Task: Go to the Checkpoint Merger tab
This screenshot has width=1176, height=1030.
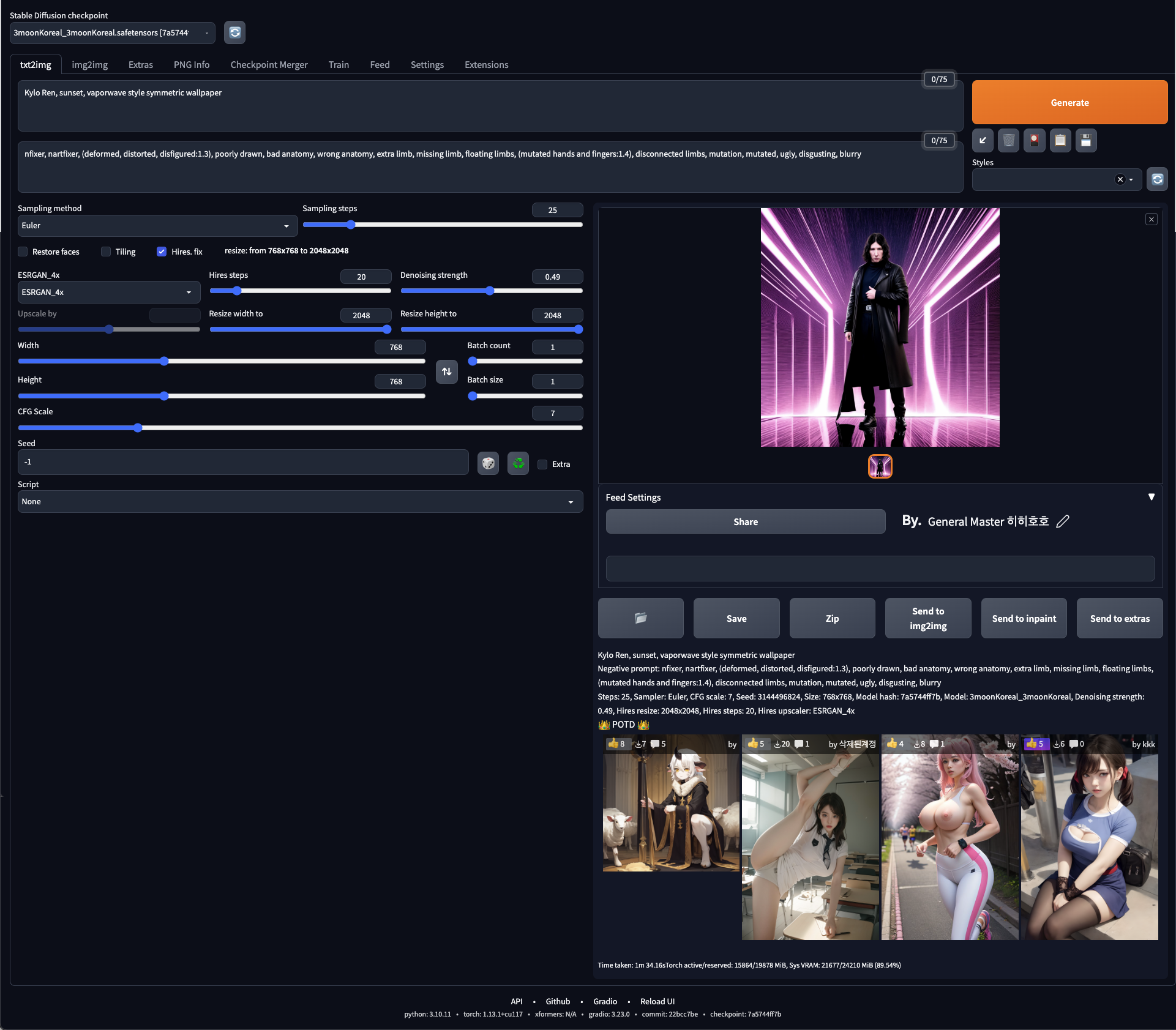Action: click(x=269, y=65)
